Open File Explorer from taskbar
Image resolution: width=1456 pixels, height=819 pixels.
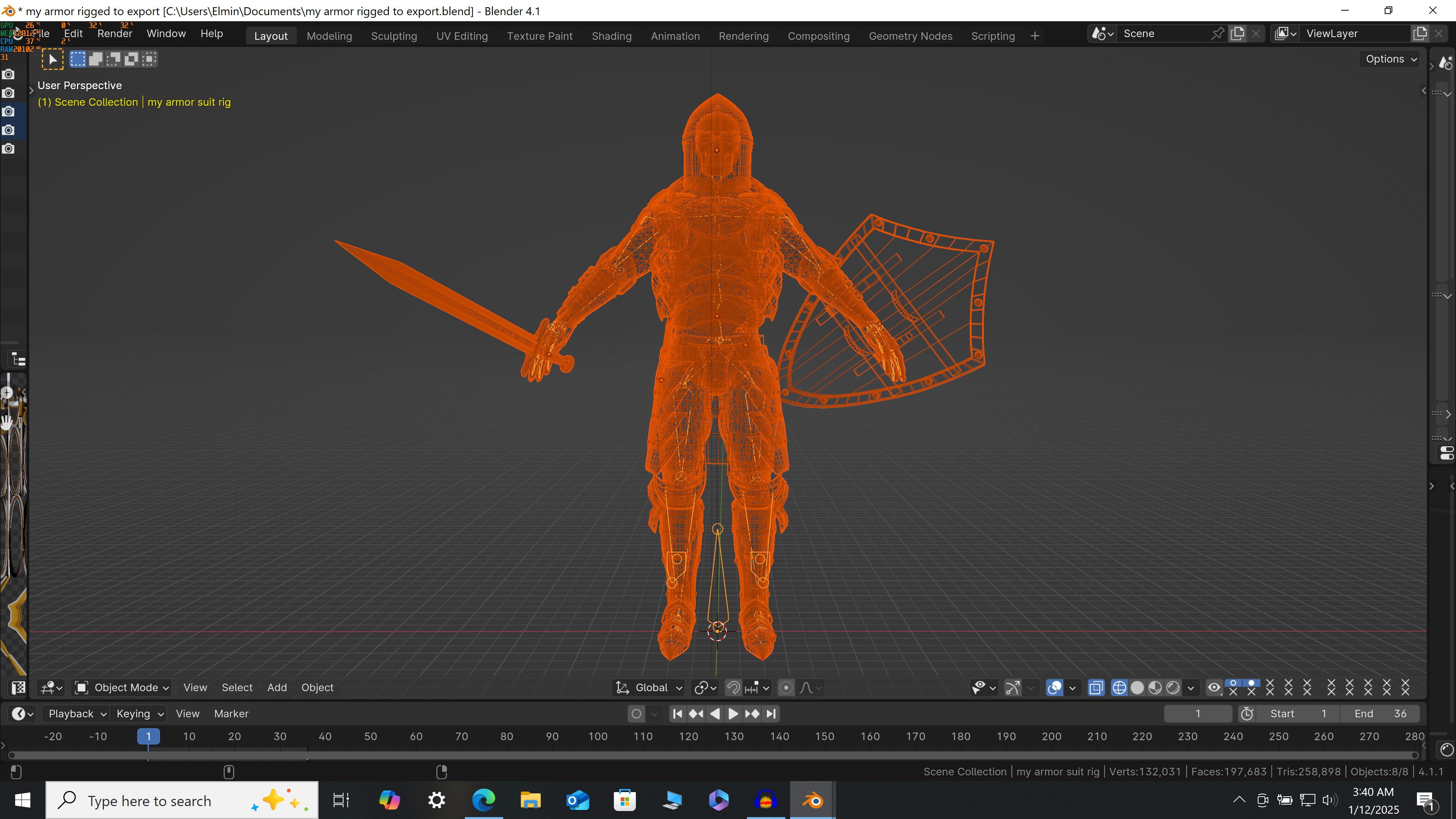tap(531, 800)
